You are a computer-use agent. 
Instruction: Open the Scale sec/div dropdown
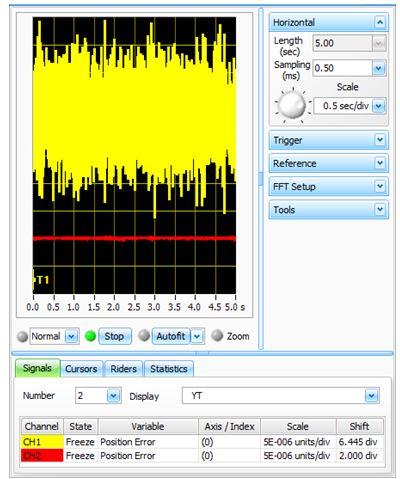379,106
